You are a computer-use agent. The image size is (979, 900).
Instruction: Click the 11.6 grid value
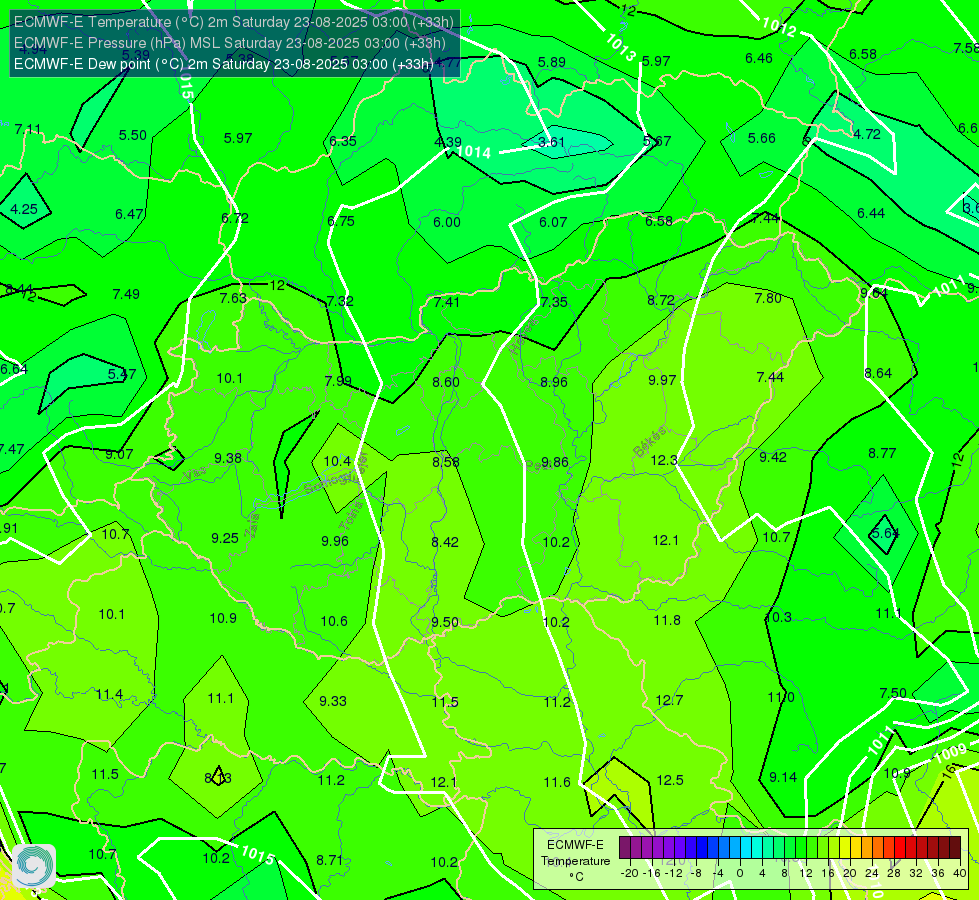tap(557, 782)
